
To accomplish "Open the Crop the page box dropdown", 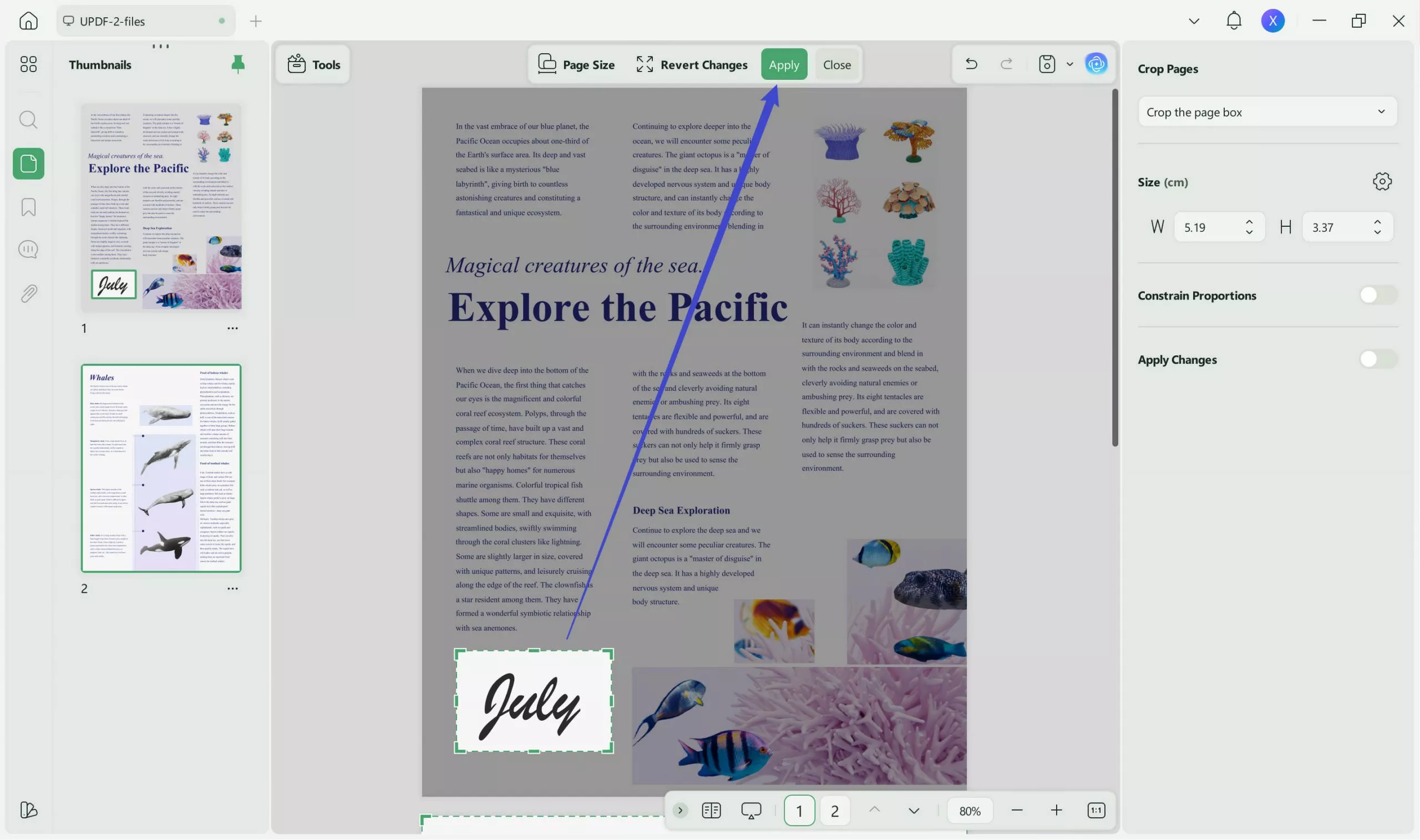I will coord(1267,111).
